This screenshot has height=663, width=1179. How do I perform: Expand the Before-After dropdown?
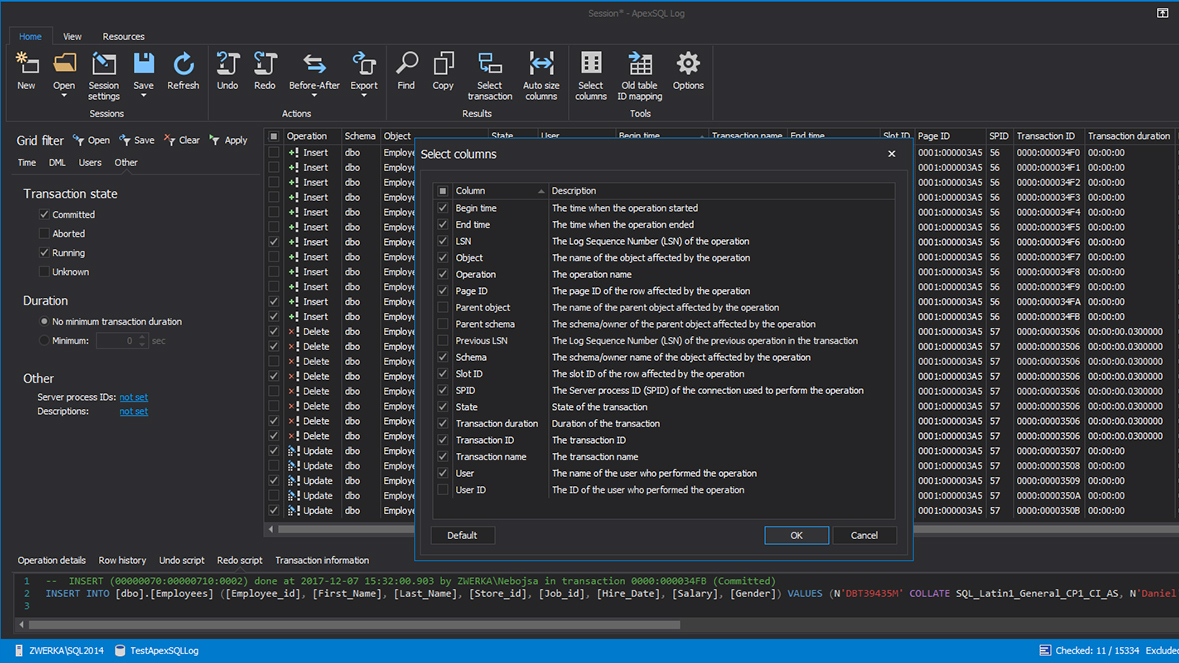click(314, 97)
